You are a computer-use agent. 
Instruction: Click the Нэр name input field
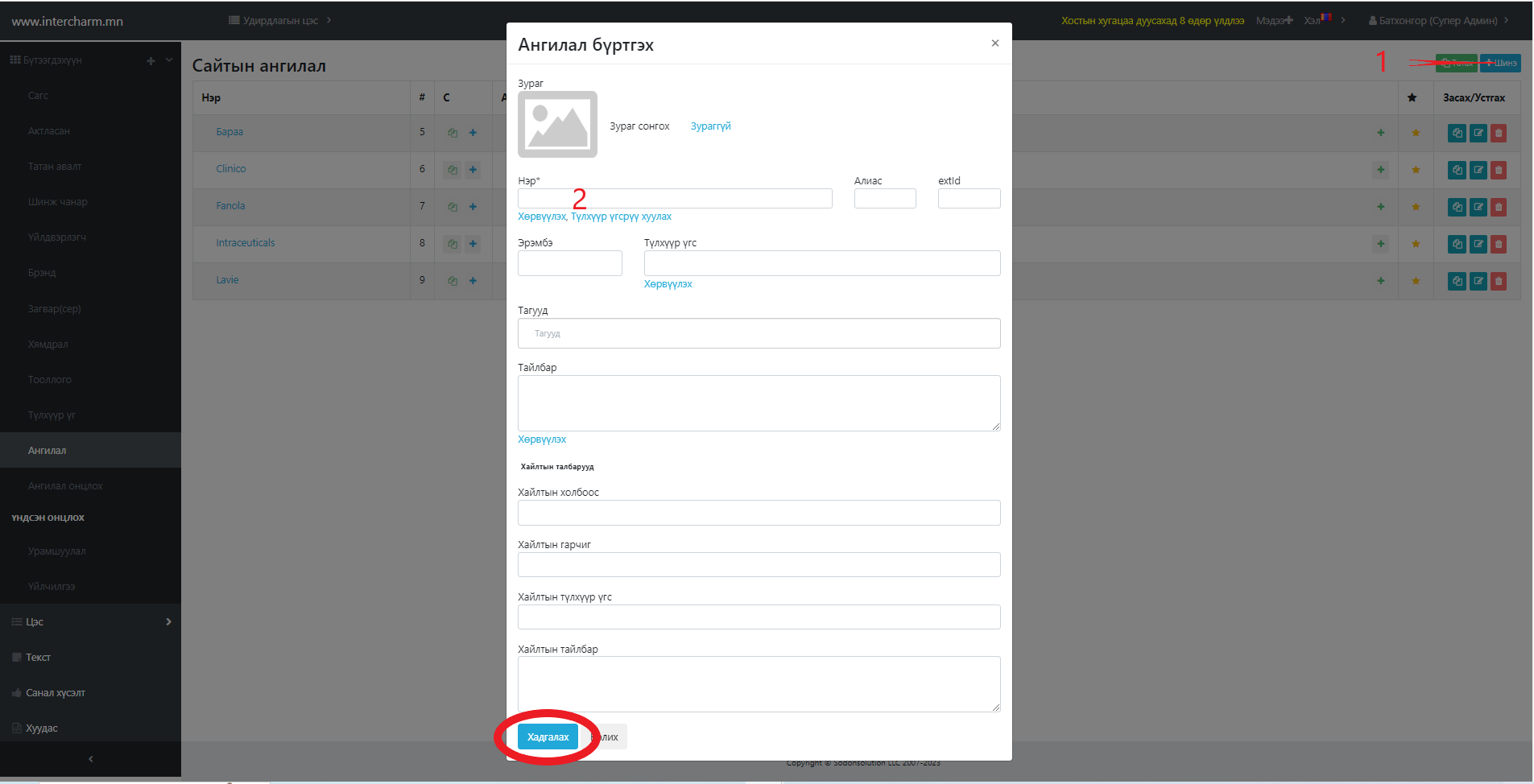pos(675,199)
